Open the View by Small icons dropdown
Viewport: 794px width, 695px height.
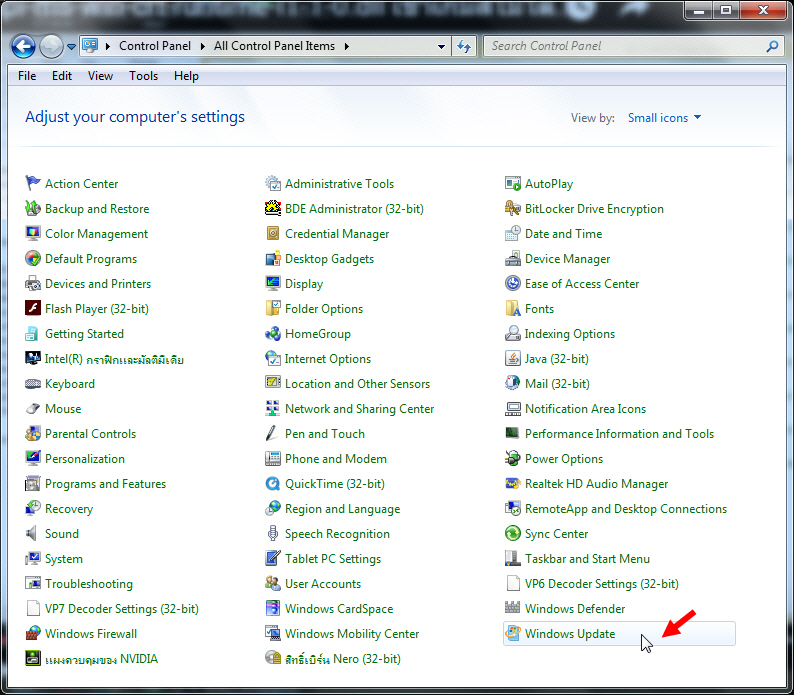[x=664, y=118]
